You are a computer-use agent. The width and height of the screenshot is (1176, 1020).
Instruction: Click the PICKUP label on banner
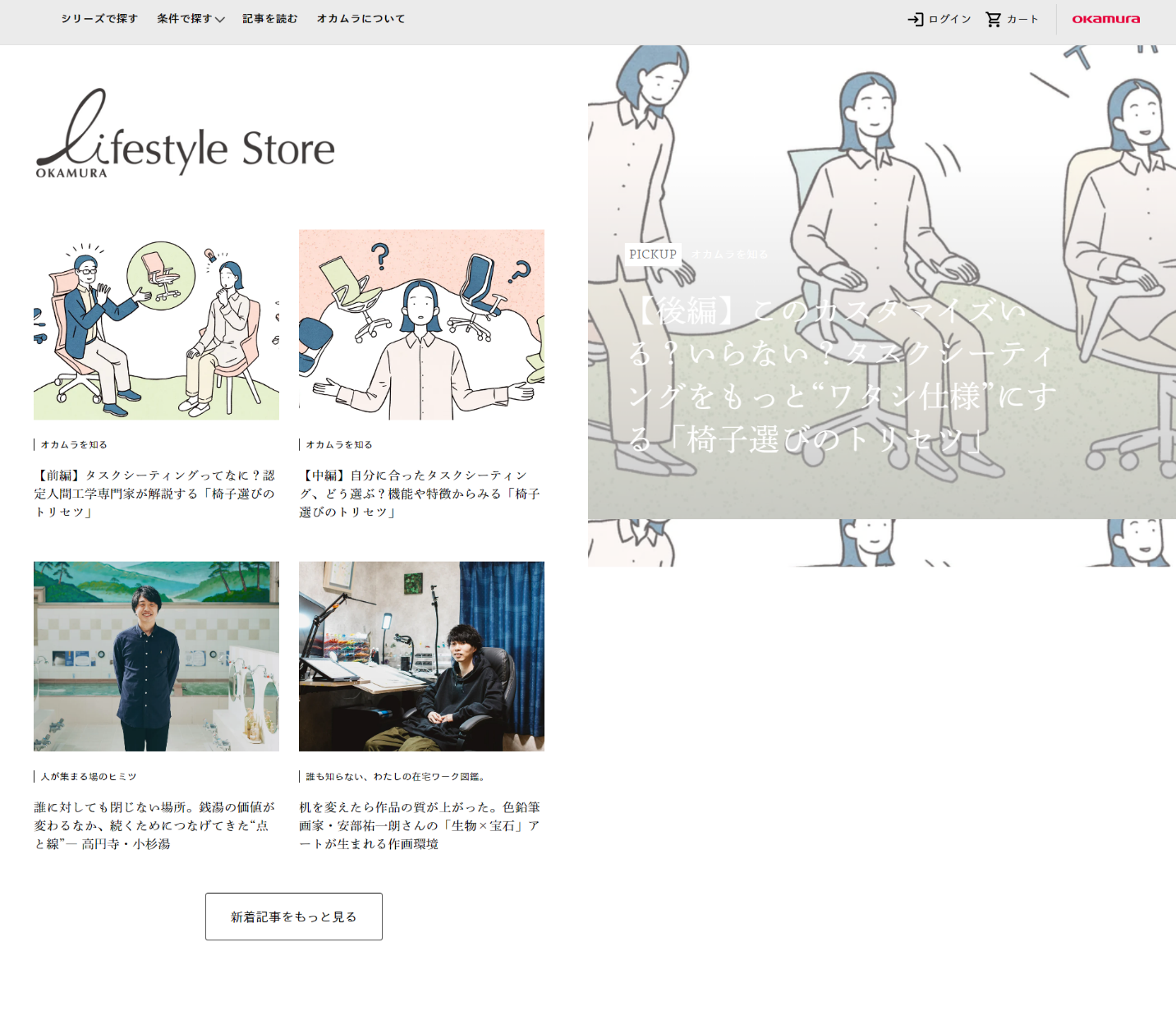pos(653,255)
